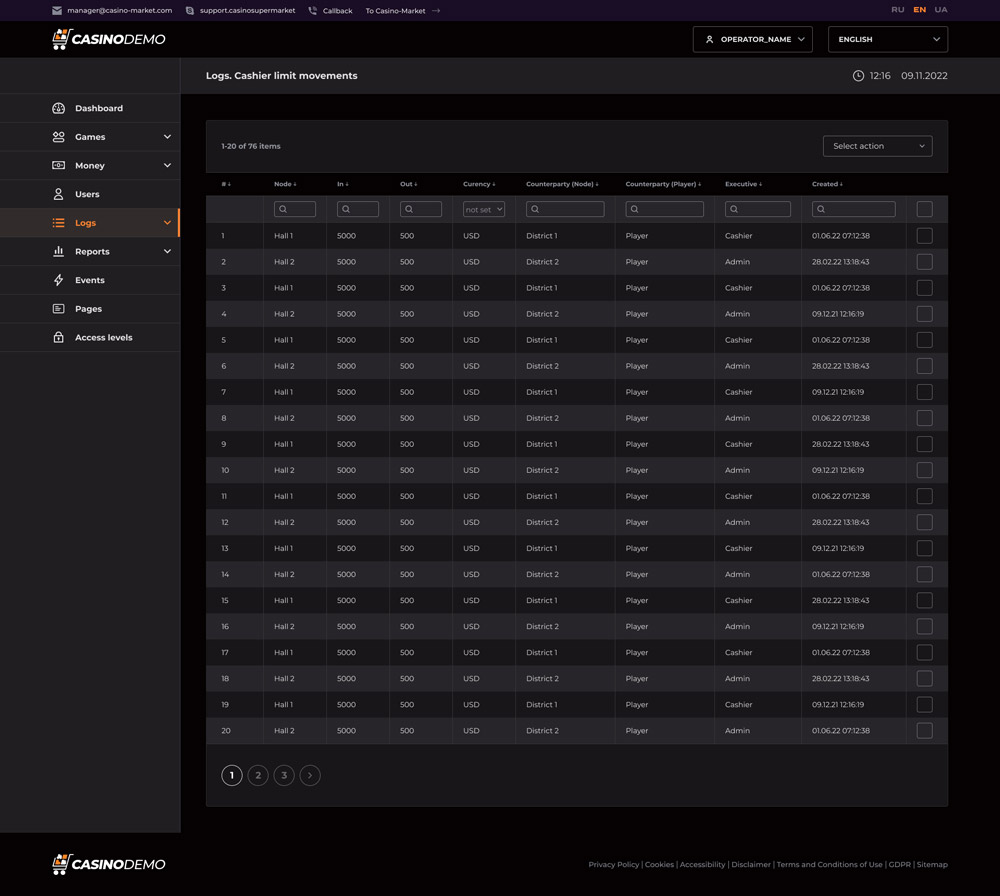
Task: Click the Node column search field
Action: pyautogui.click(x=295, y=209)
